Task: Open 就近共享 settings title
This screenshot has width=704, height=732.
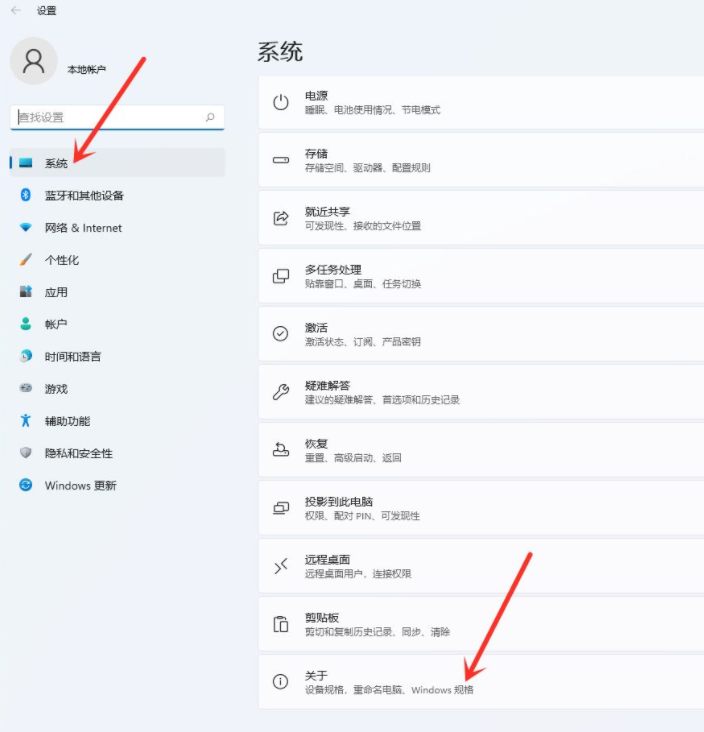Action: pos(327,211)
